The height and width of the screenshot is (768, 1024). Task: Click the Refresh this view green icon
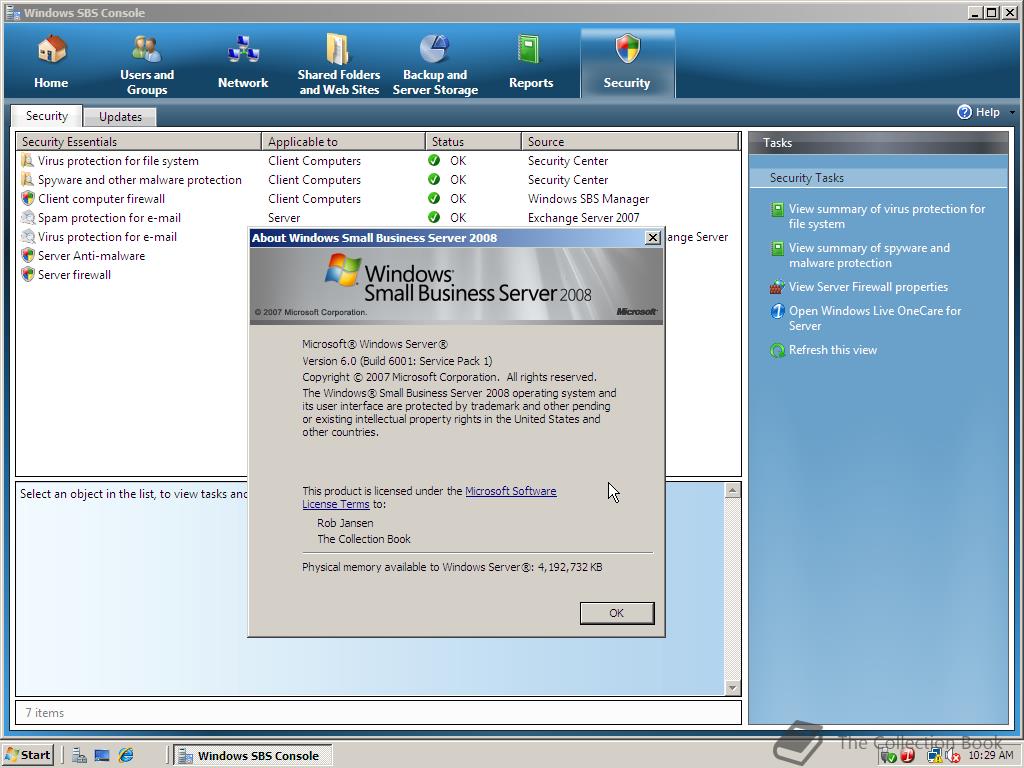coord(777,351)
